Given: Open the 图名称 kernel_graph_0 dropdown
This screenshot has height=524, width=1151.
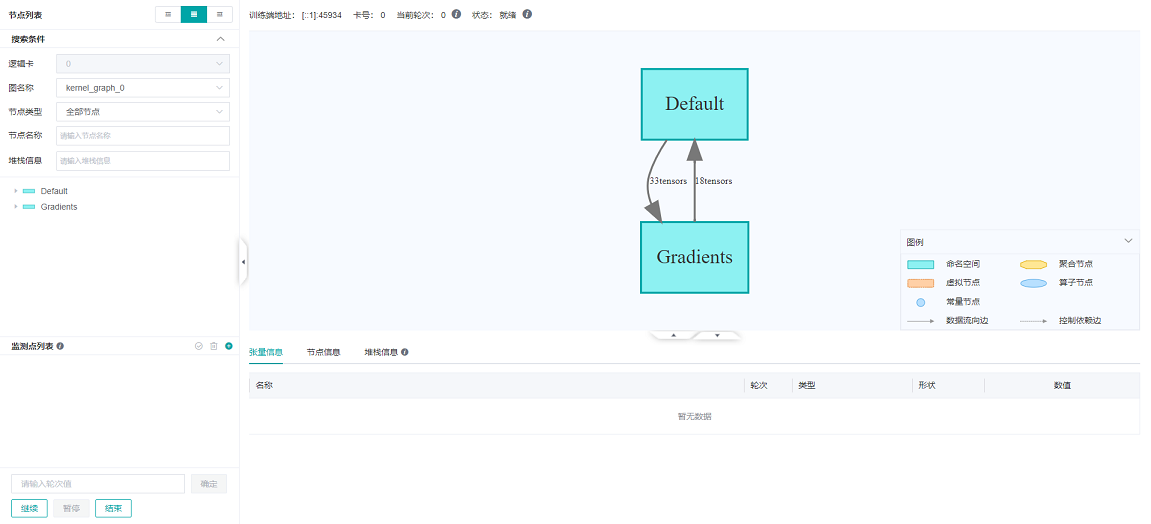Looking at the screenshot, I should click(x=143, y=88).
